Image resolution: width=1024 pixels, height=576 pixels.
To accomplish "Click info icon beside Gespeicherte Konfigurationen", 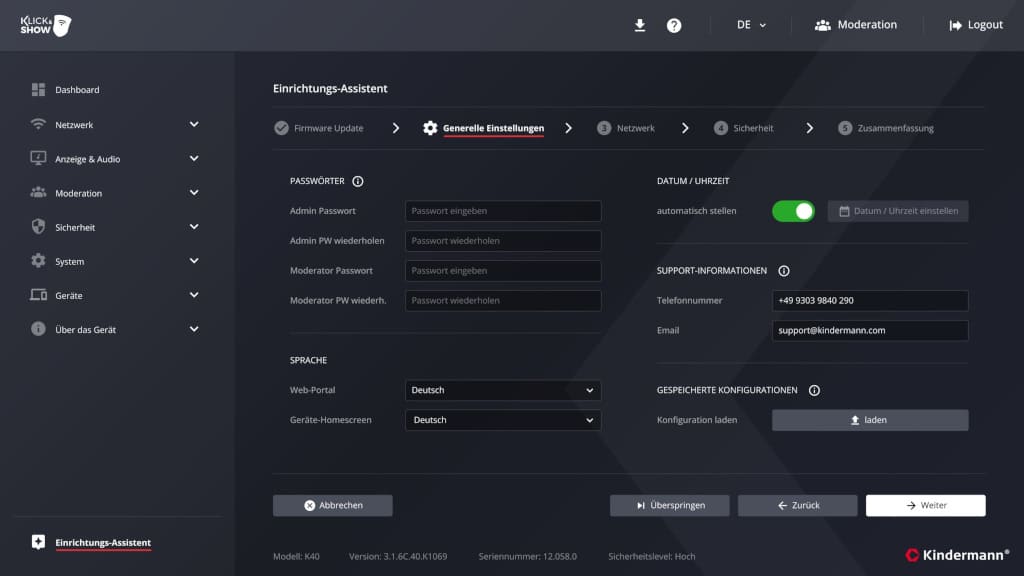I will [x=814, y=390].
